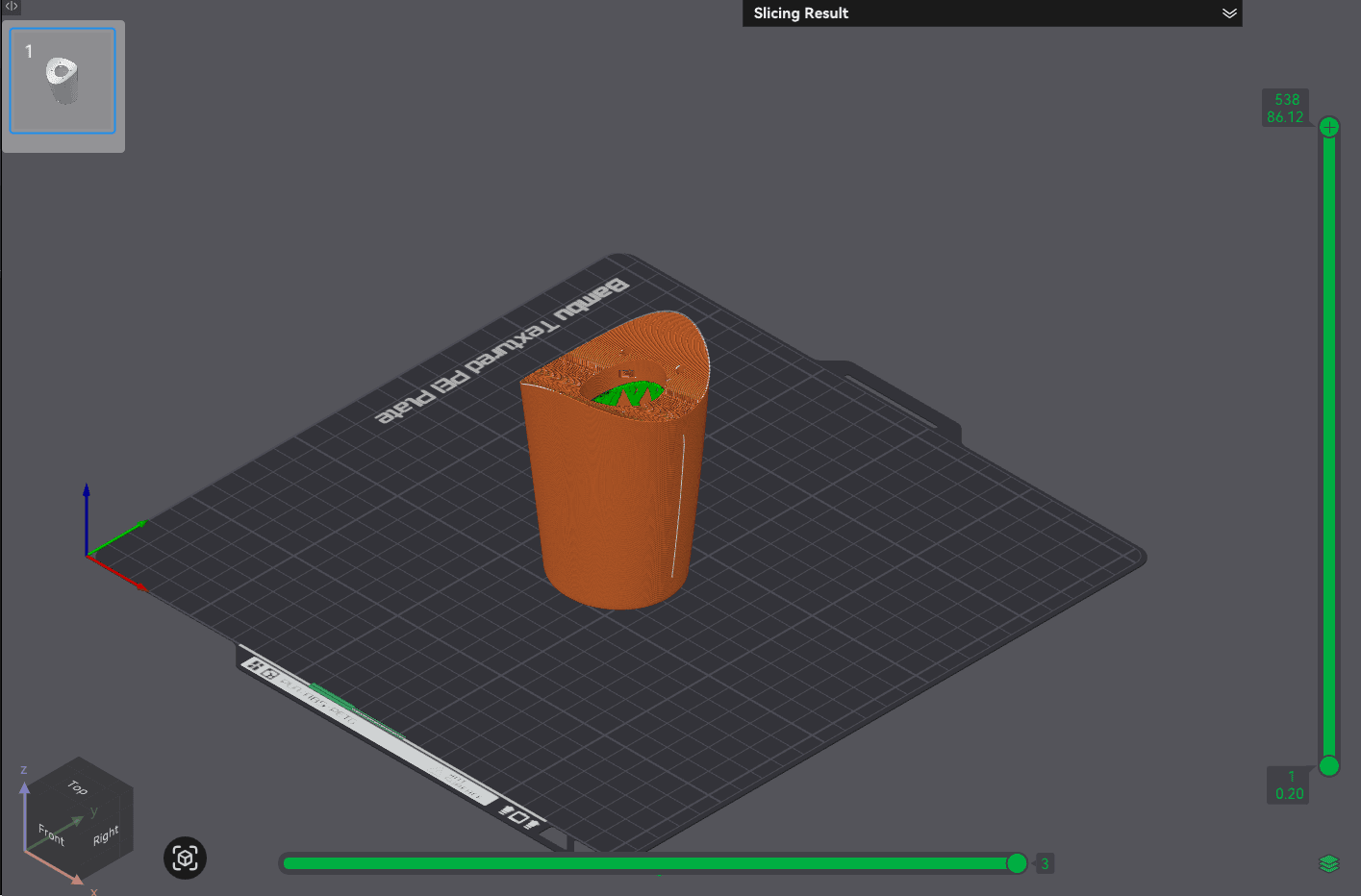Collapse the left plate panel with arrow icon
Viewport: 1361px width, 896px height.
pyautogui.click(x=10, y=7)
